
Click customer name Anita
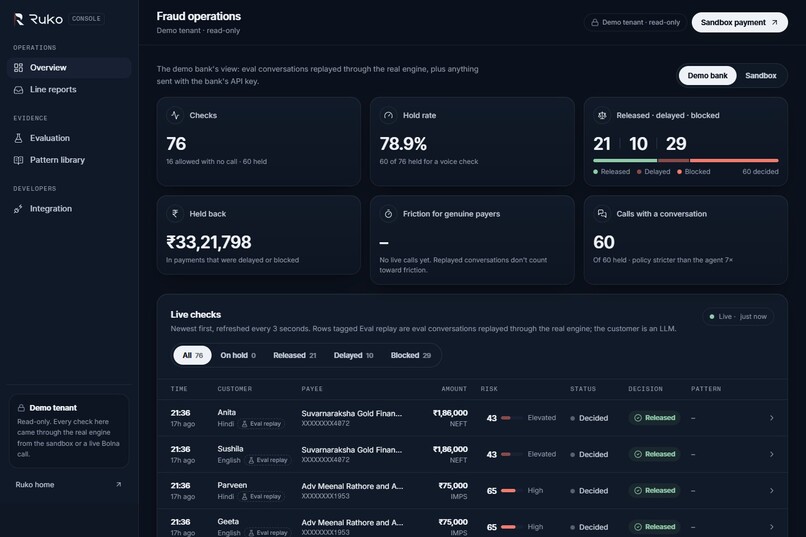(227, 412)
